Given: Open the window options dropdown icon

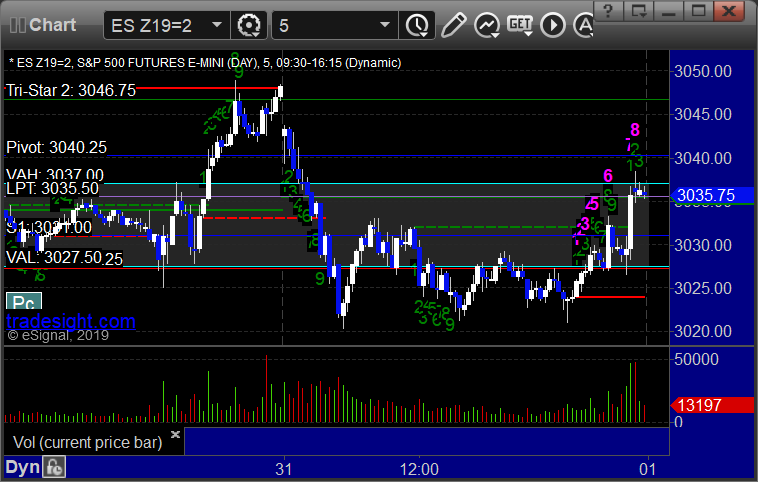Looking at the screenshot, I should 638,11.
